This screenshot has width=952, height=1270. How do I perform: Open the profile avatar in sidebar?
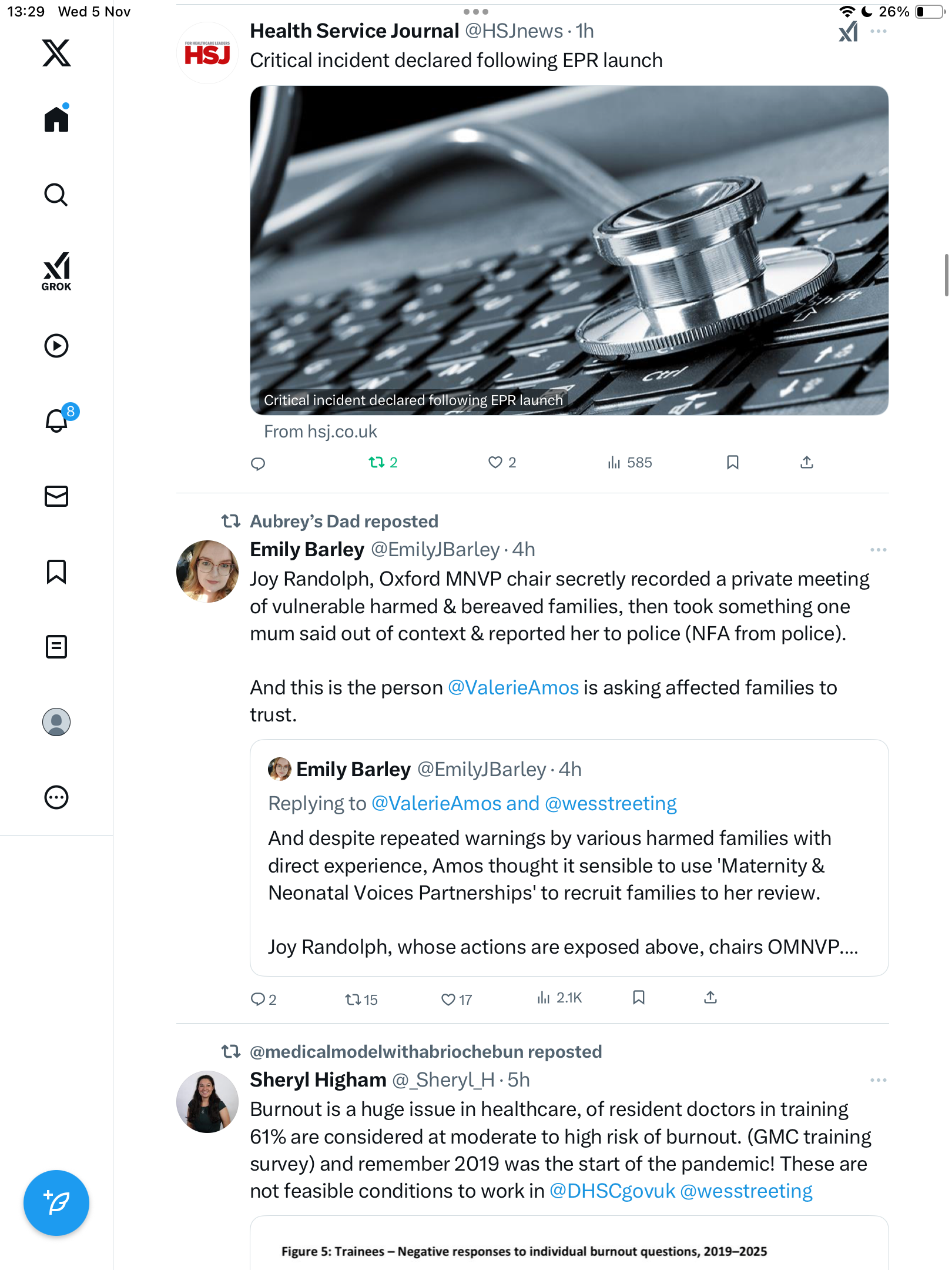coord(56,722)
